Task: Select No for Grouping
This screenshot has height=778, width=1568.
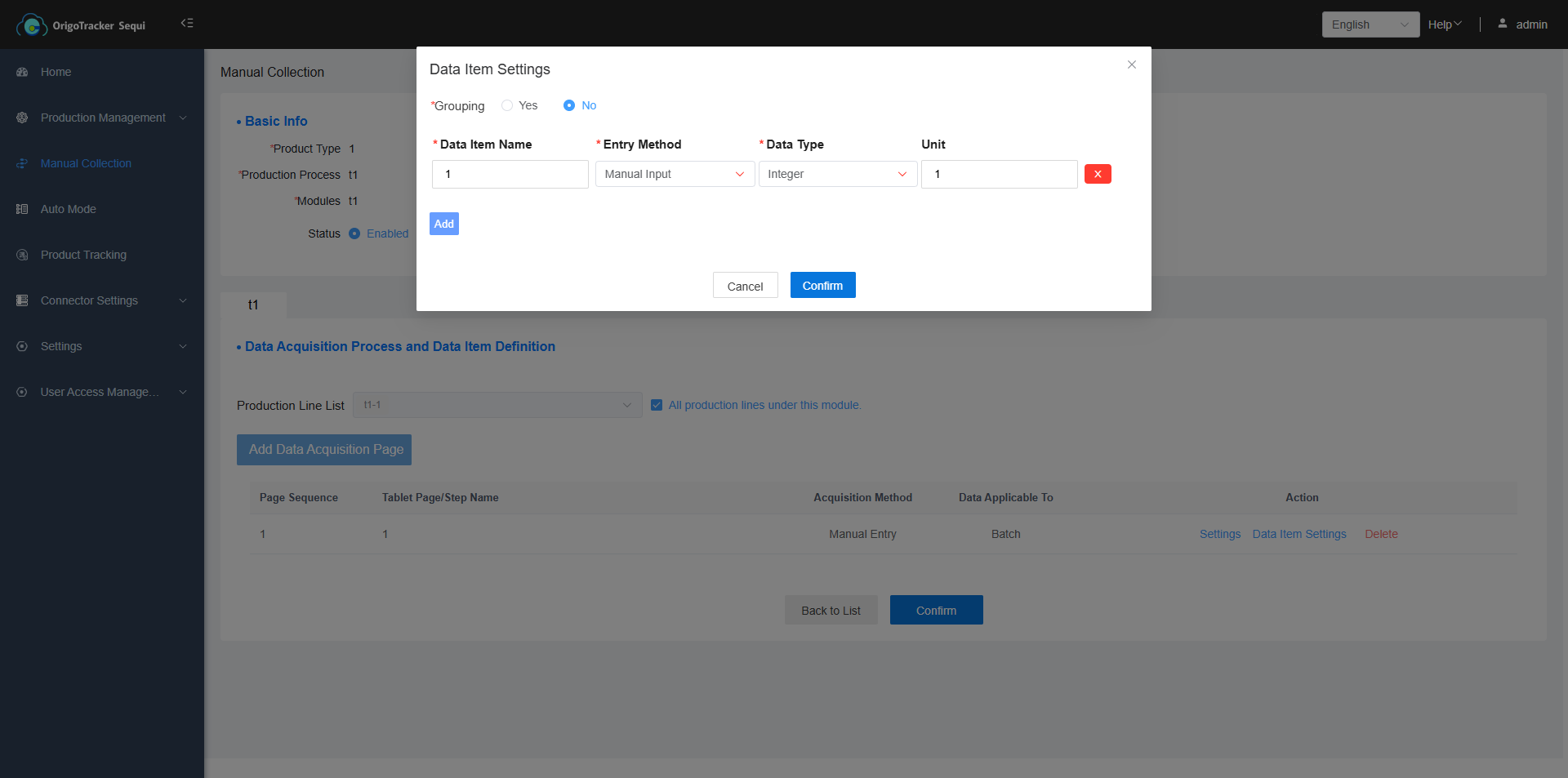Action: 569,105
